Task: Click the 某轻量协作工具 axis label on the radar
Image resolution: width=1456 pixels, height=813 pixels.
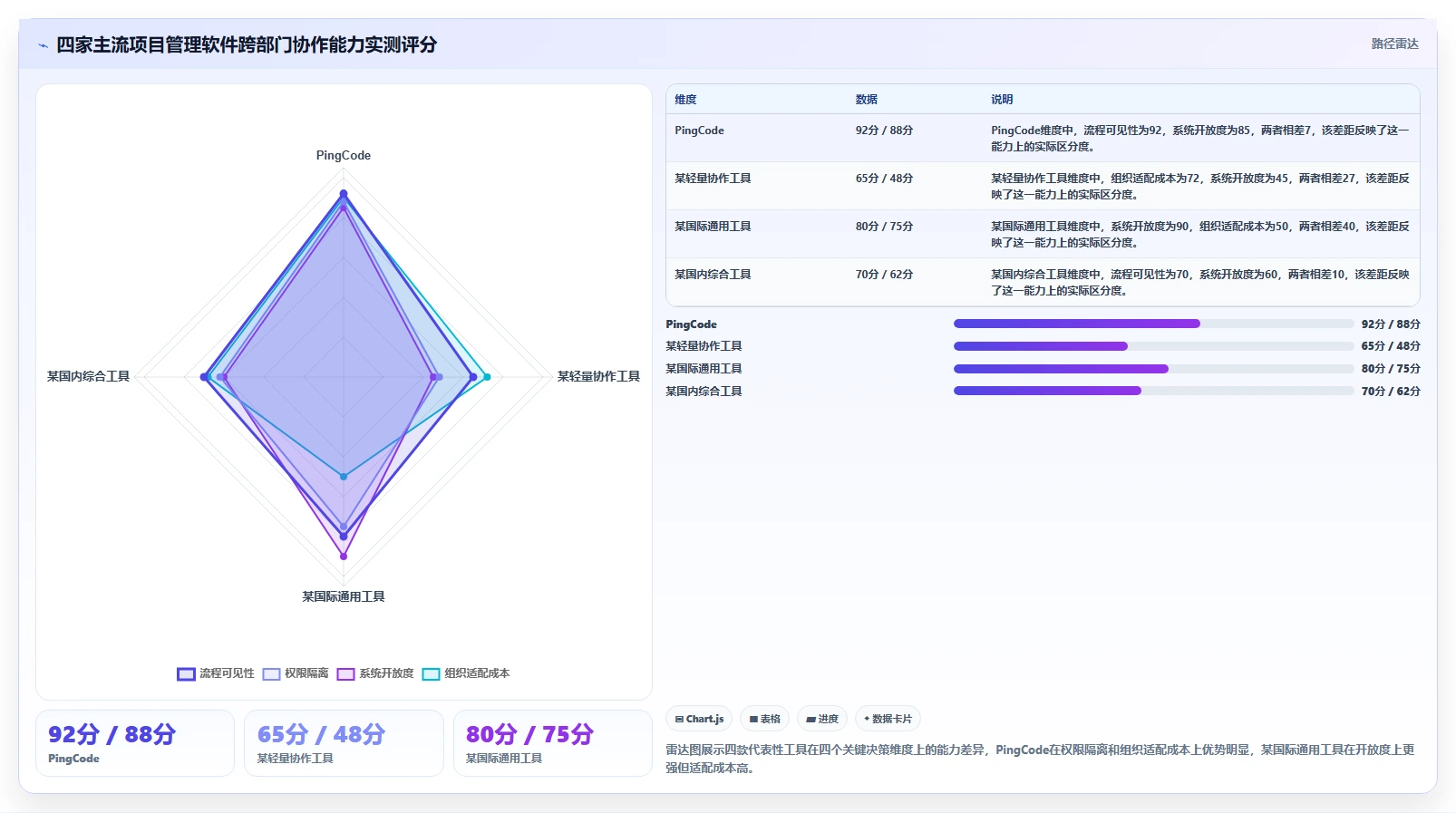Action: (598, 376)
